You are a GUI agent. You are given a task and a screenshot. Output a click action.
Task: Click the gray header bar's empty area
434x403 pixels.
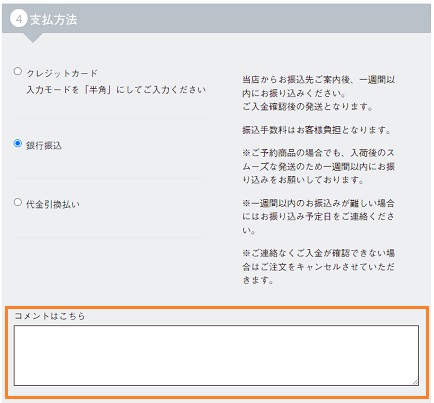click(253, 19)
